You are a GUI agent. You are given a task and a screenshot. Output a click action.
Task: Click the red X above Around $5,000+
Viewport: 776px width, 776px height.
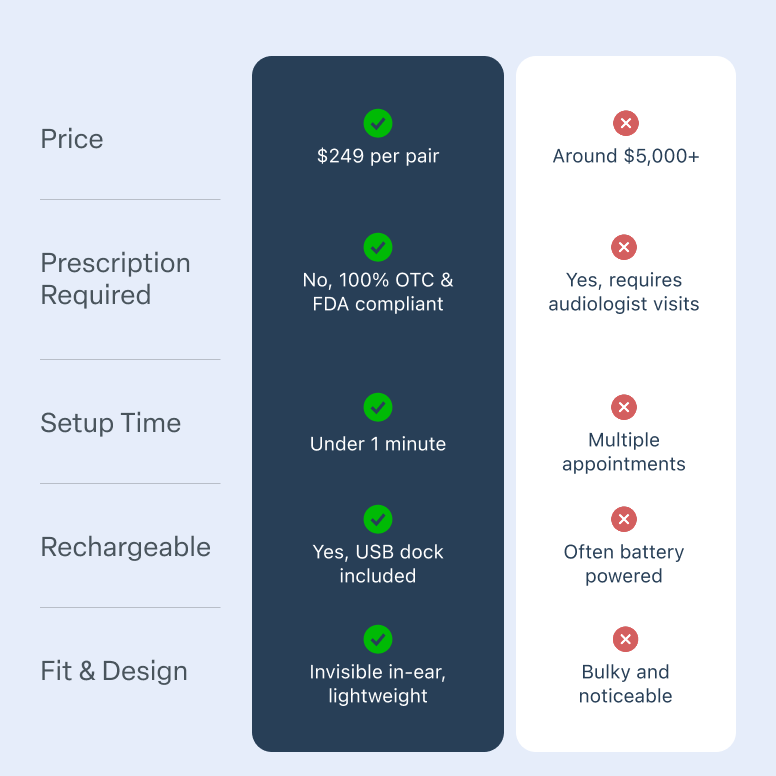(x=626, y=124)
